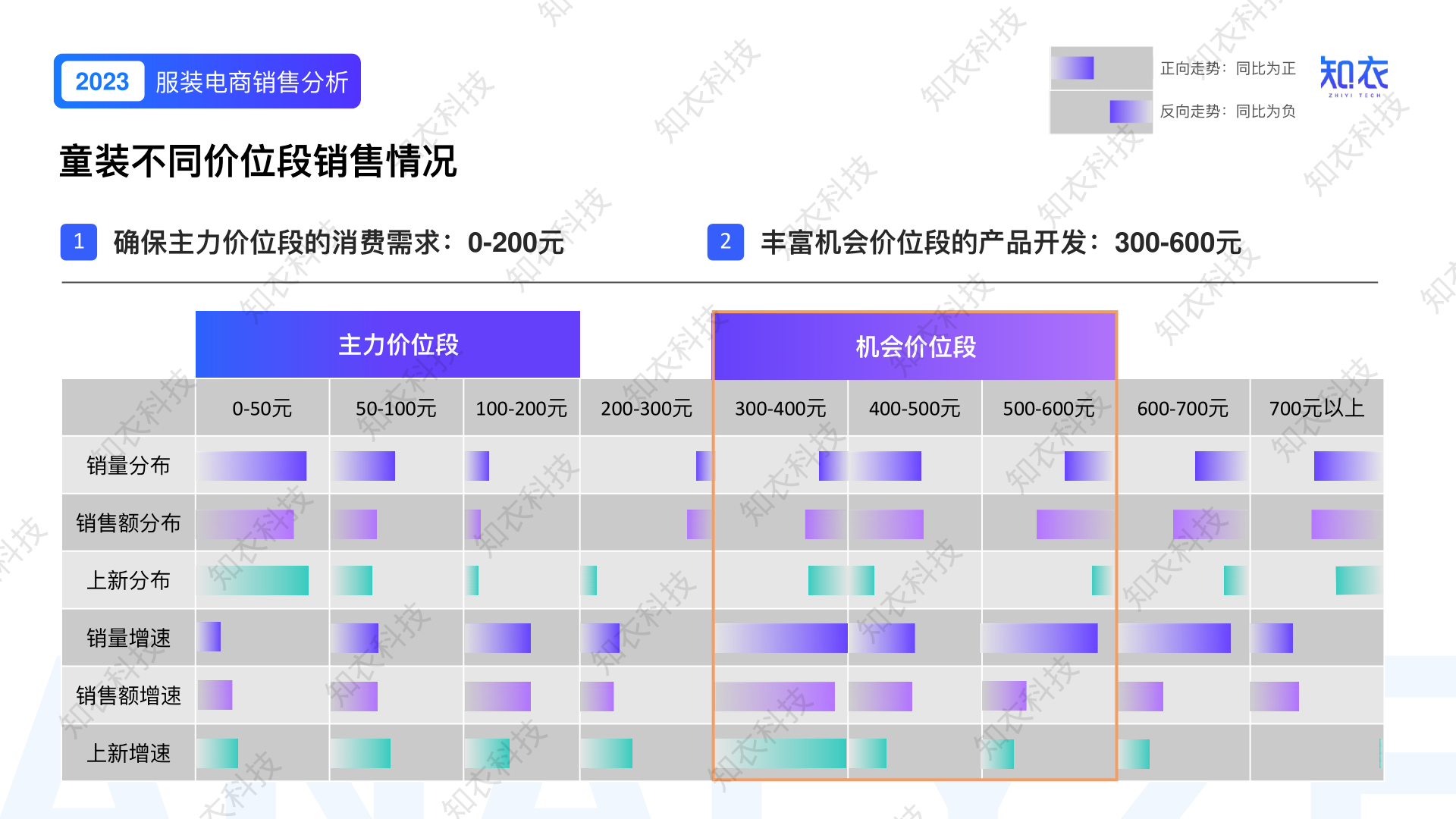Click the 700元以上 column header
This screenshot has height=819, width=1456.
tap(1317, 408)
